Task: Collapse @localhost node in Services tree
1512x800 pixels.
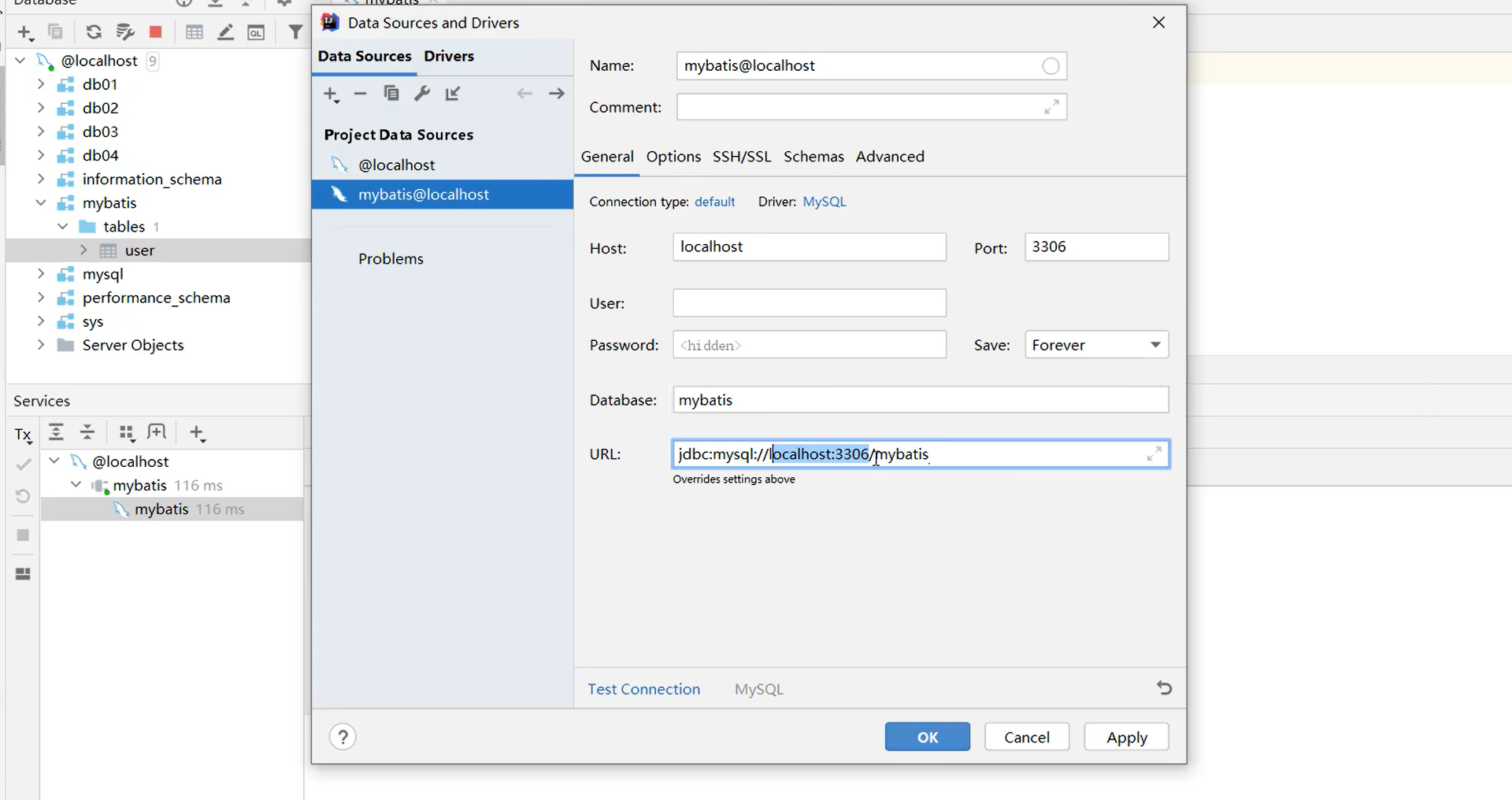Action: point(54,461)
